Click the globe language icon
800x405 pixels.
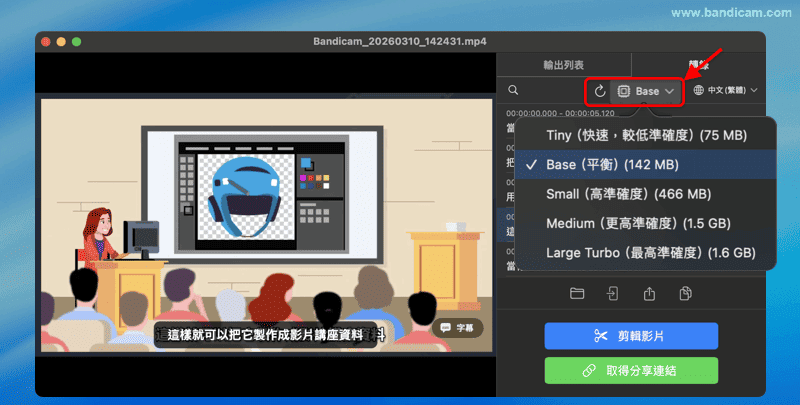click(x=698, y=90)
